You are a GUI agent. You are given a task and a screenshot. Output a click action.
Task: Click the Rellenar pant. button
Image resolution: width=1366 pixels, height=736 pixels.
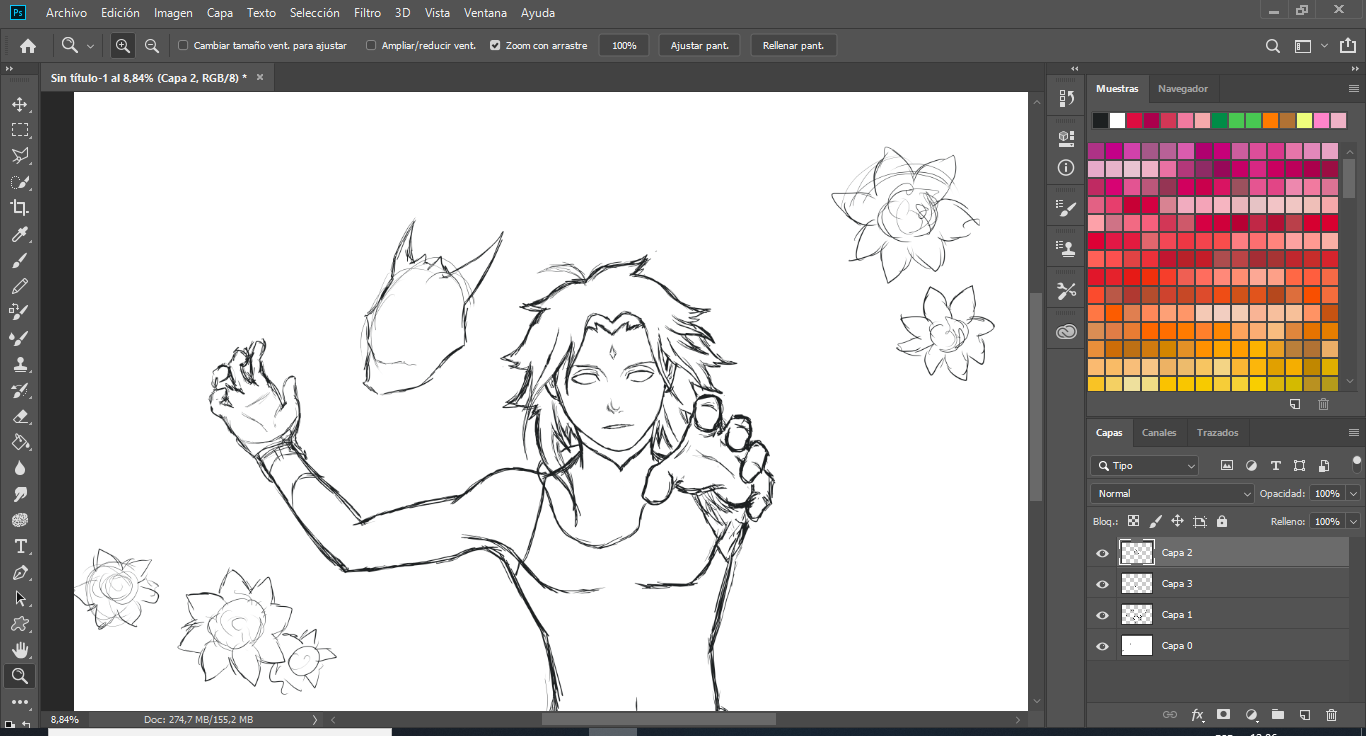[x=793, y=46]
